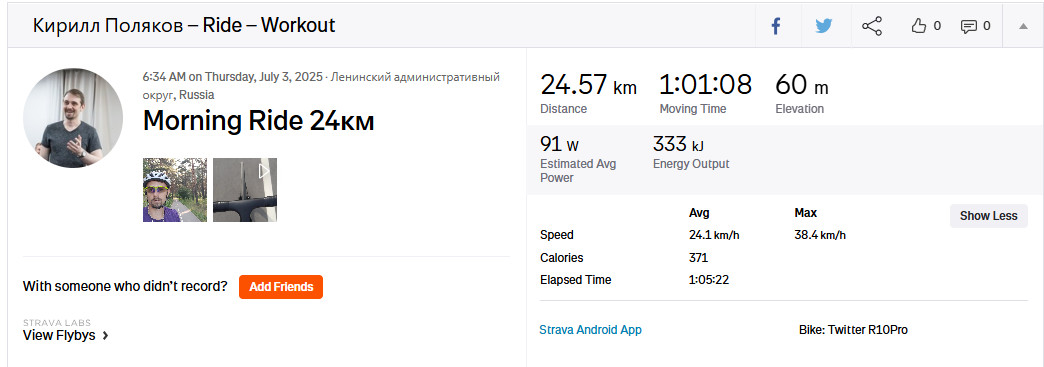
Task: Open comments via speech bubble icon
Action: [x=975, y=26]
